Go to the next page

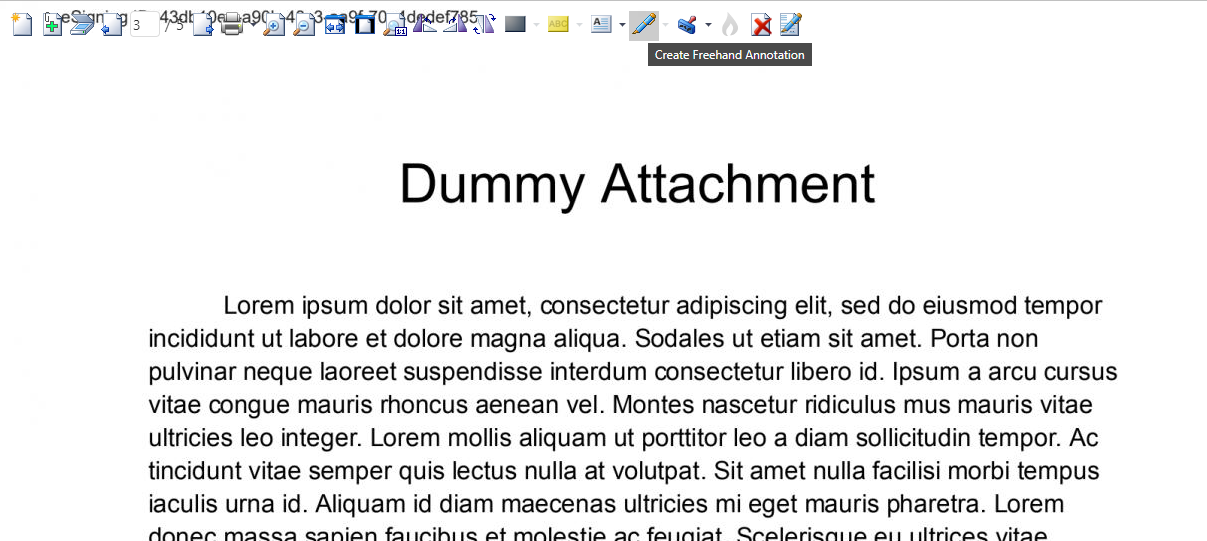[x=203, y=24]
